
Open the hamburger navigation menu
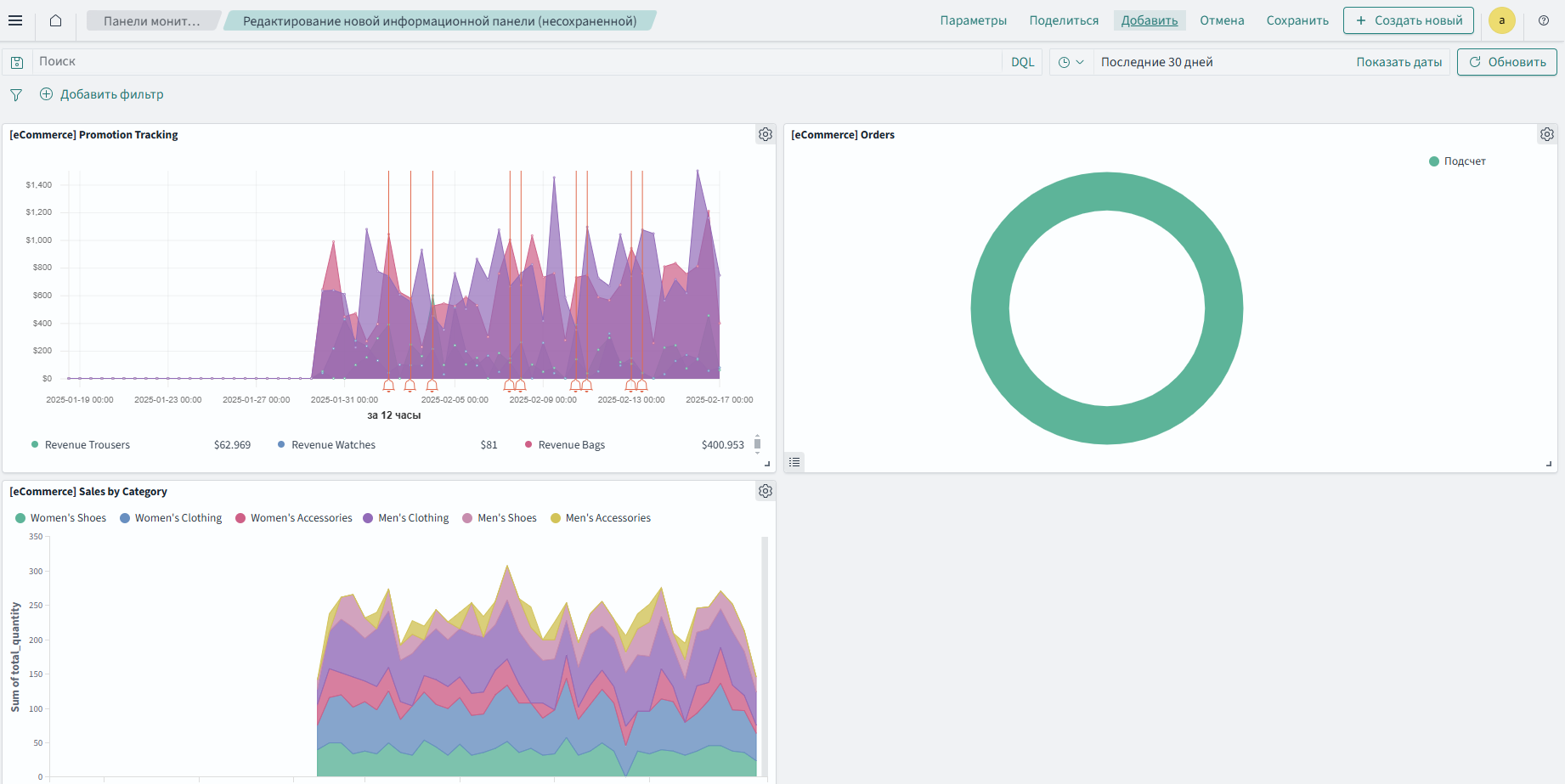tap(15, 20)
